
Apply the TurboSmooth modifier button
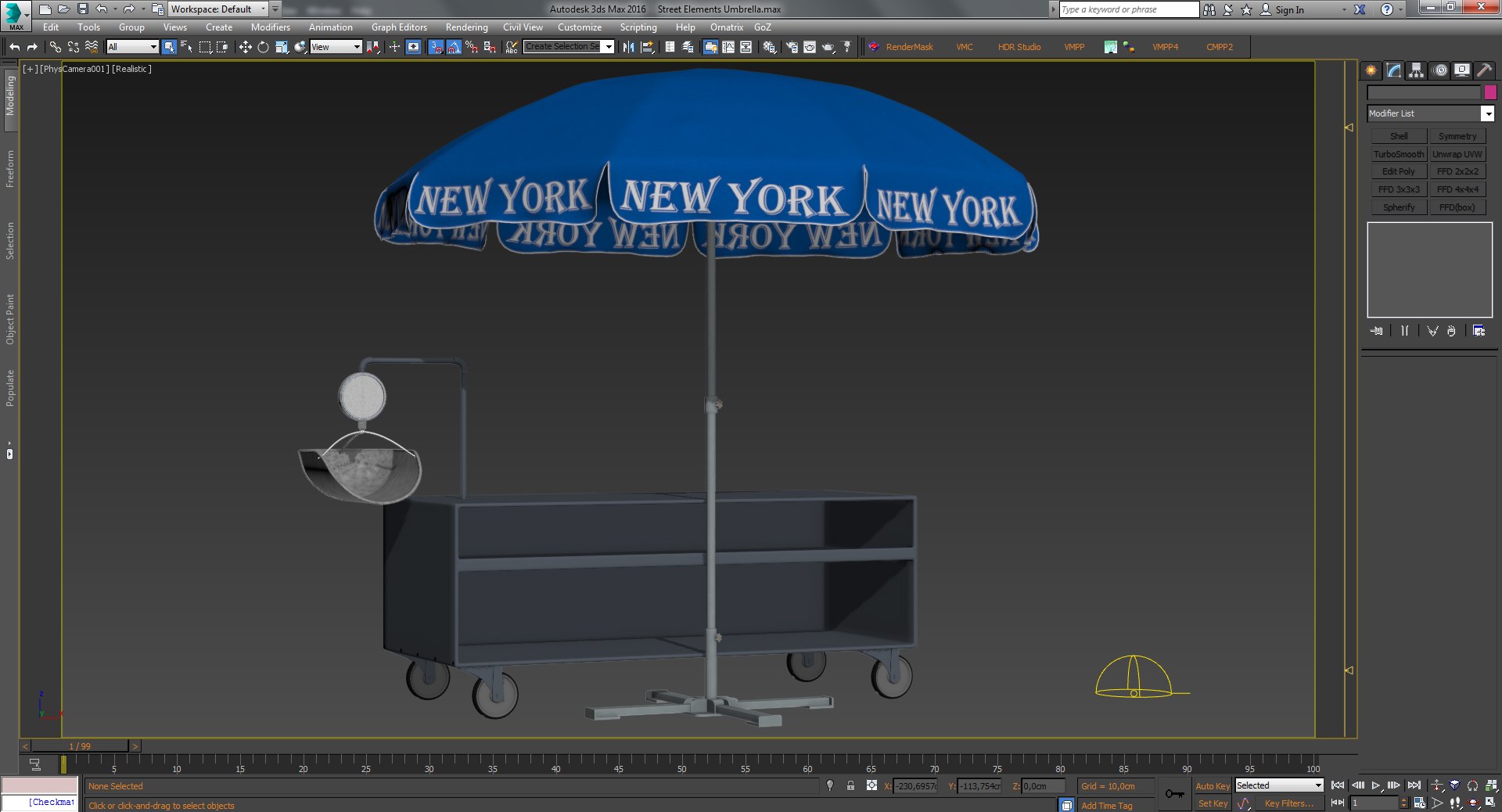tap(1399, 154)
